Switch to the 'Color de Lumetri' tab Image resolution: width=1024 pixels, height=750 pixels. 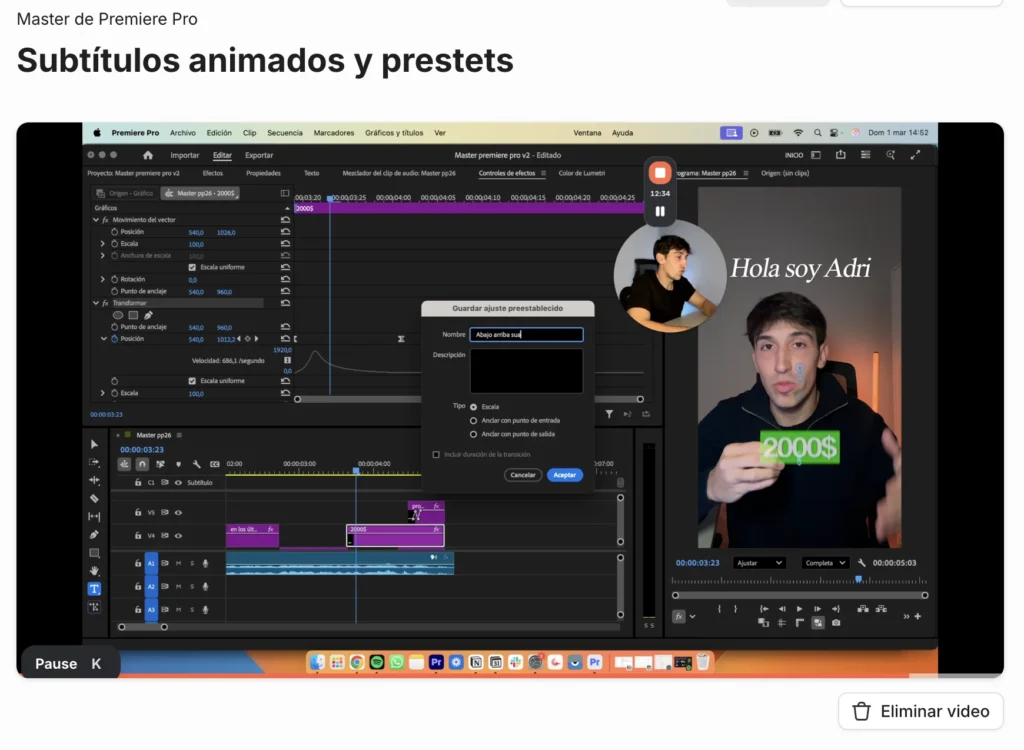click(x=581, y=173)
